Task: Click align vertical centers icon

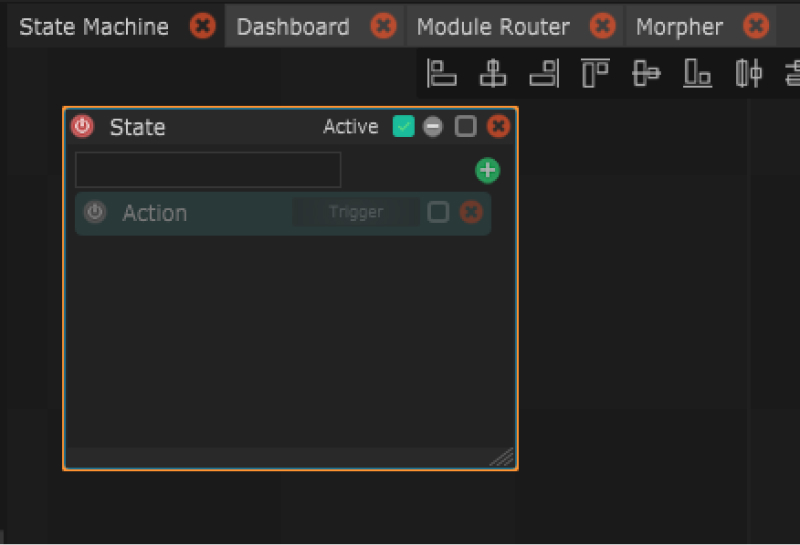Action: point(647,73)
